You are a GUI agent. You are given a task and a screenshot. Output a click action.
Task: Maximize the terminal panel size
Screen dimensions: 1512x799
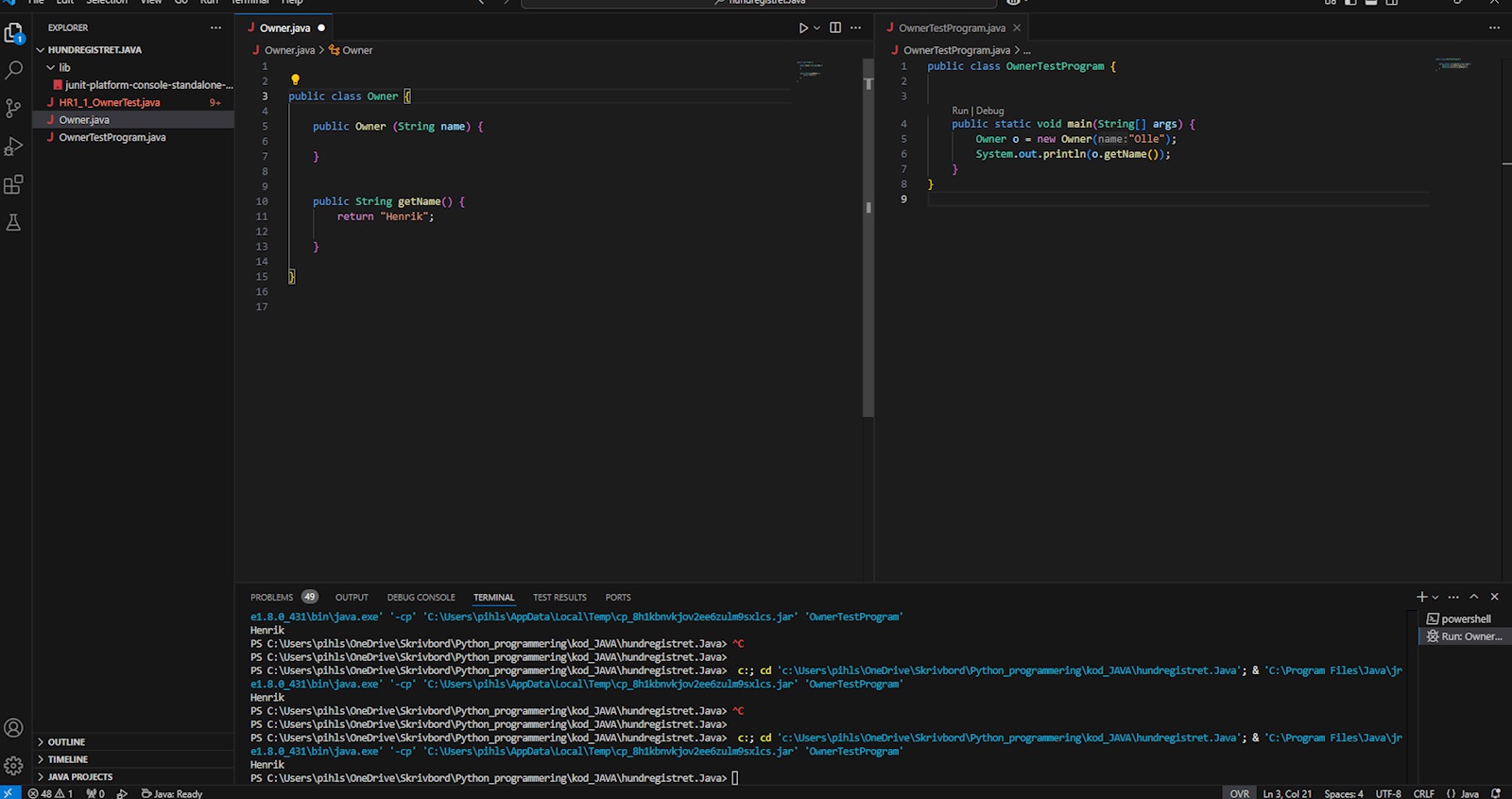coord(1473,597)
